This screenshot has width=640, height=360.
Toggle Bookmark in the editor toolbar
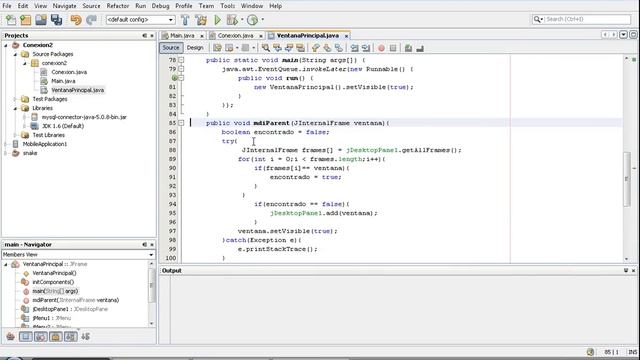point(339,48)
